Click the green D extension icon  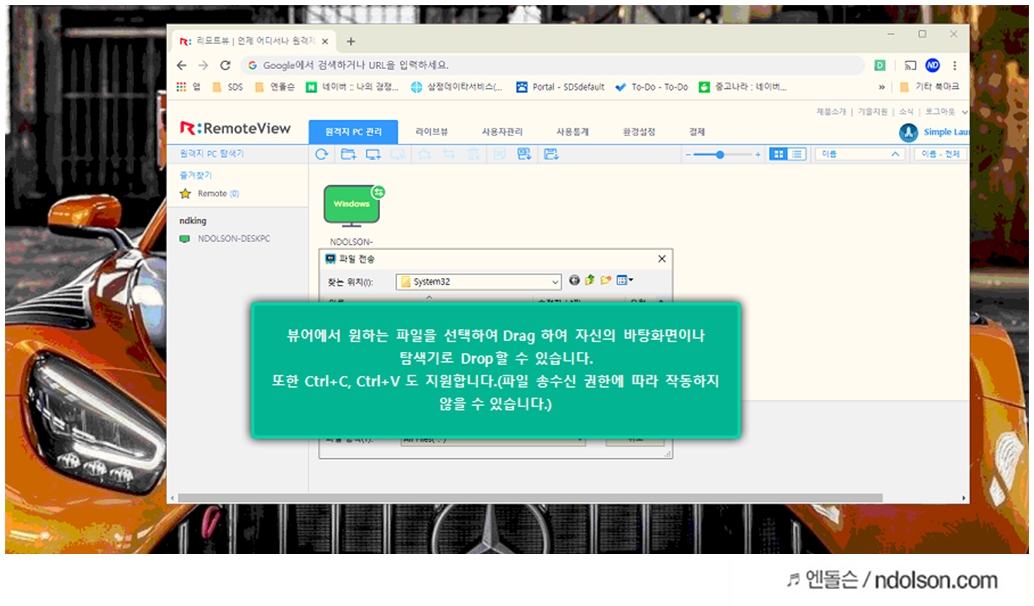[x=880, y=65]
